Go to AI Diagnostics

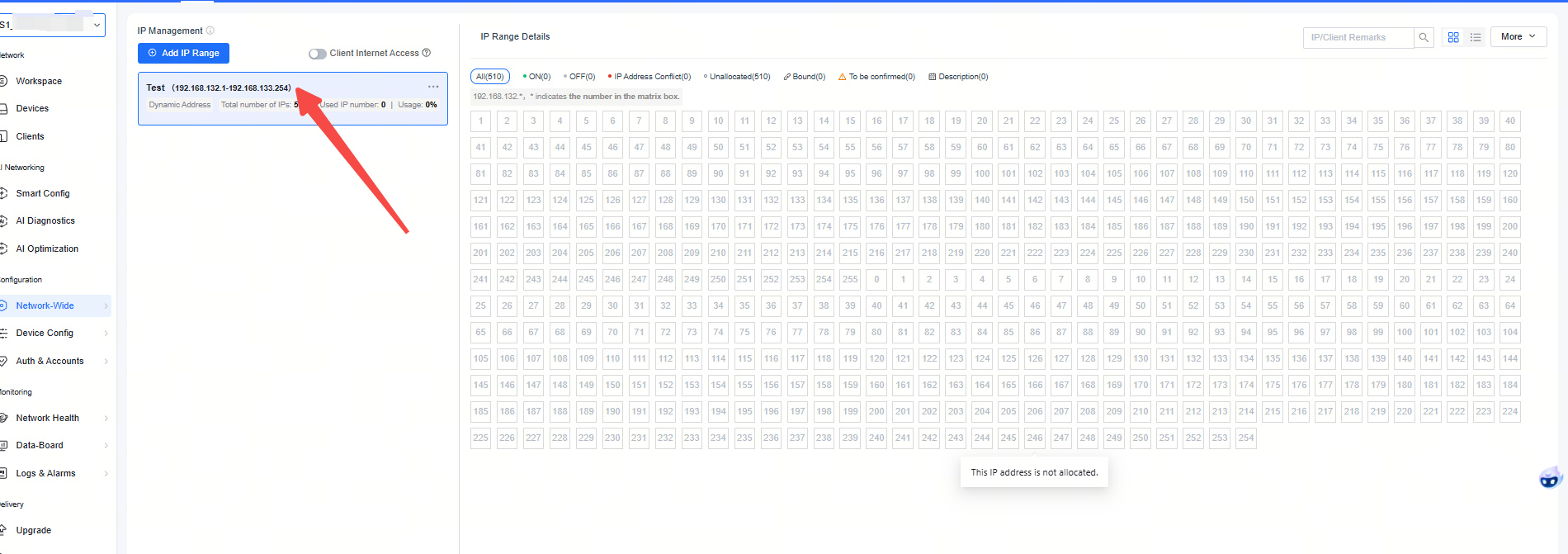45,220
